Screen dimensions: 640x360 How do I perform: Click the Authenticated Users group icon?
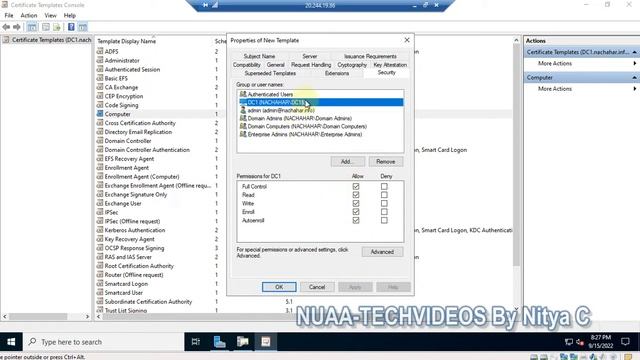243,94
